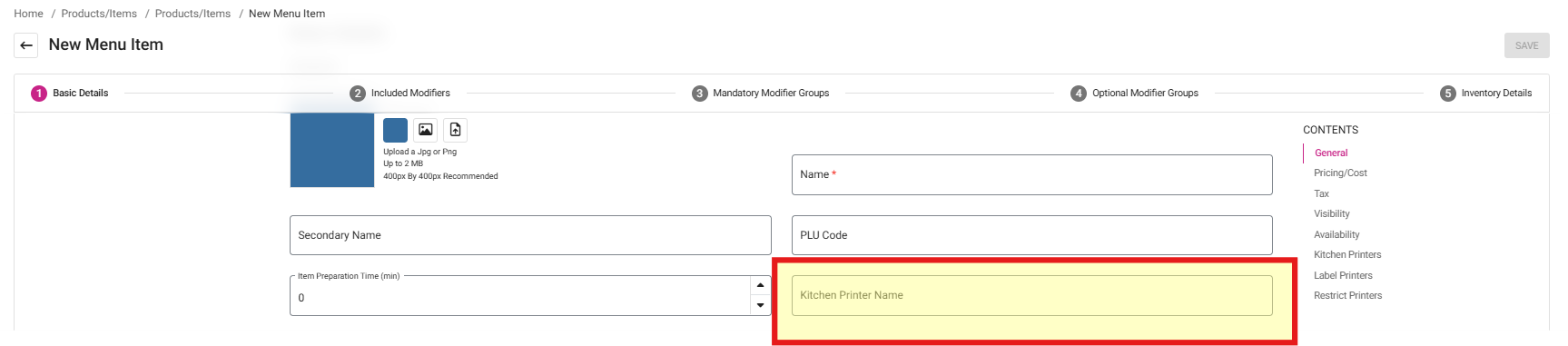Focus the PLU Code field
Image resolution: width=1568 pixels, height=346 pixels.
tap(1031, 235)
